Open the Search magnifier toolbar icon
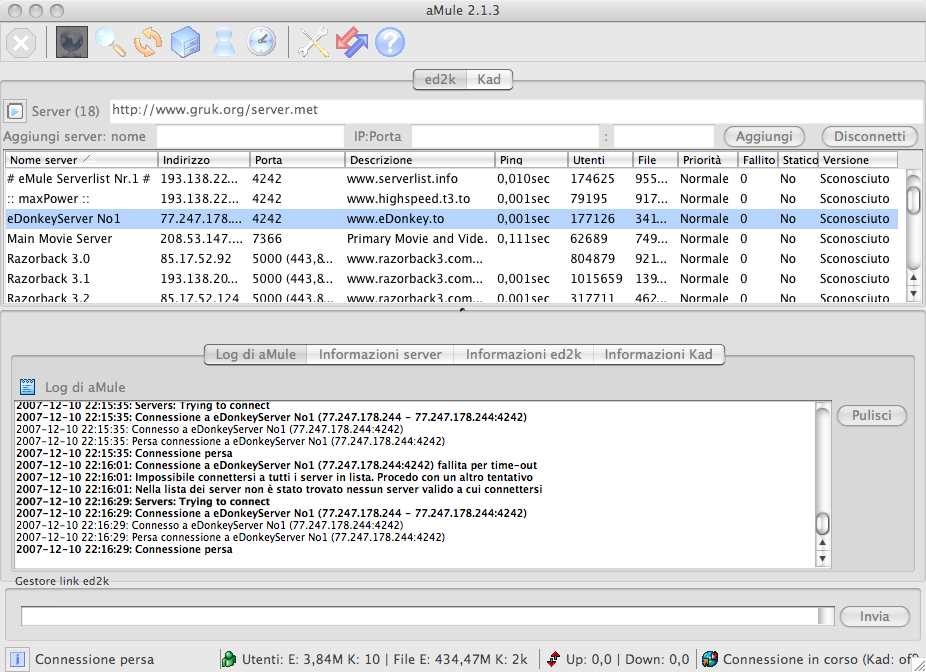Image resolution: width=926 pixels, height=672 pixels. click(x=110, y=43)
